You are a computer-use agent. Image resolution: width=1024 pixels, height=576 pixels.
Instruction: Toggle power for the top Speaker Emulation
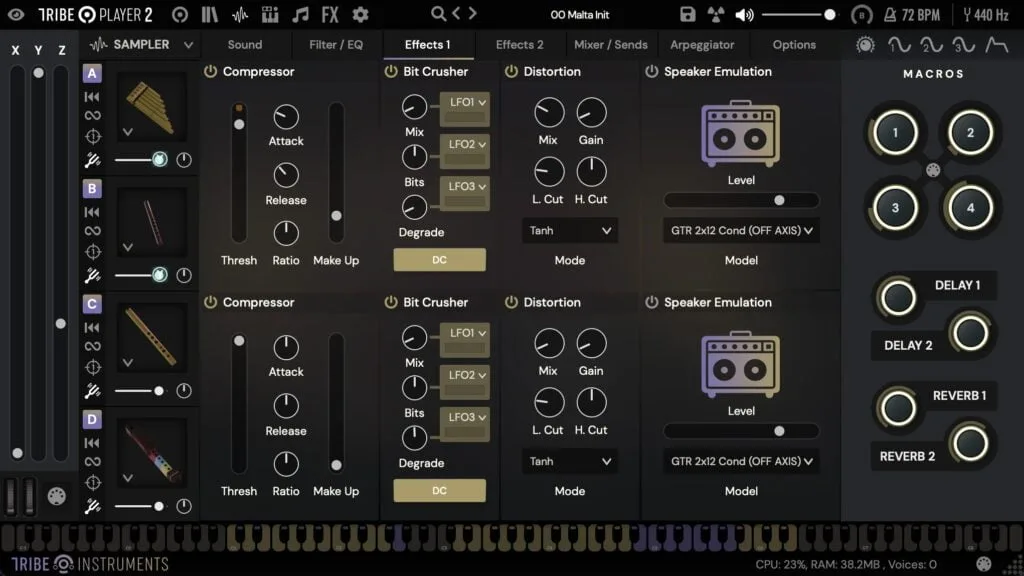(x=652, y=72)
